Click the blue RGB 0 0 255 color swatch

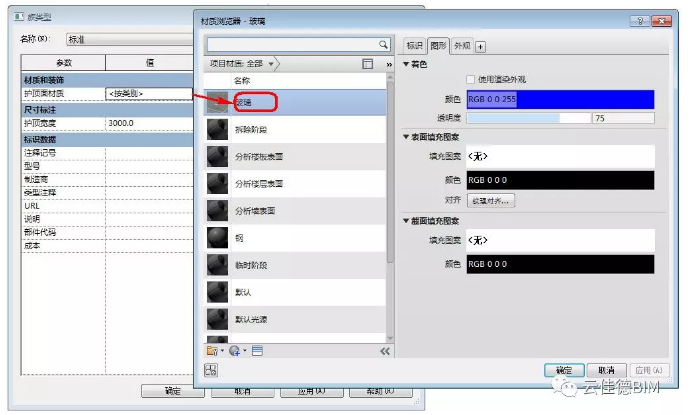560,99
